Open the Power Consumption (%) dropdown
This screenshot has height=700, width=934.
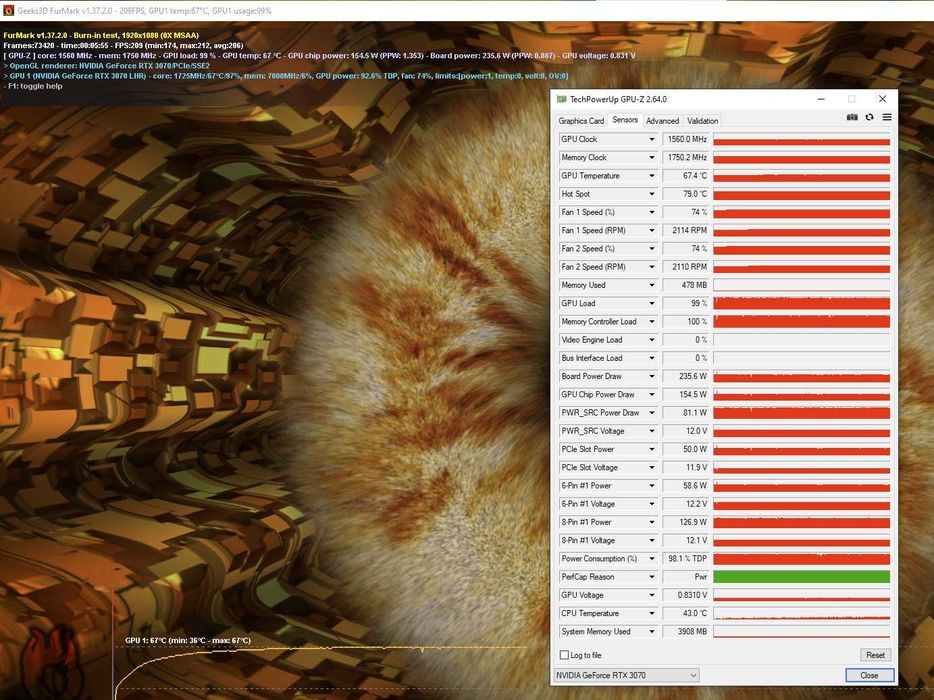[x=652, y=558]
